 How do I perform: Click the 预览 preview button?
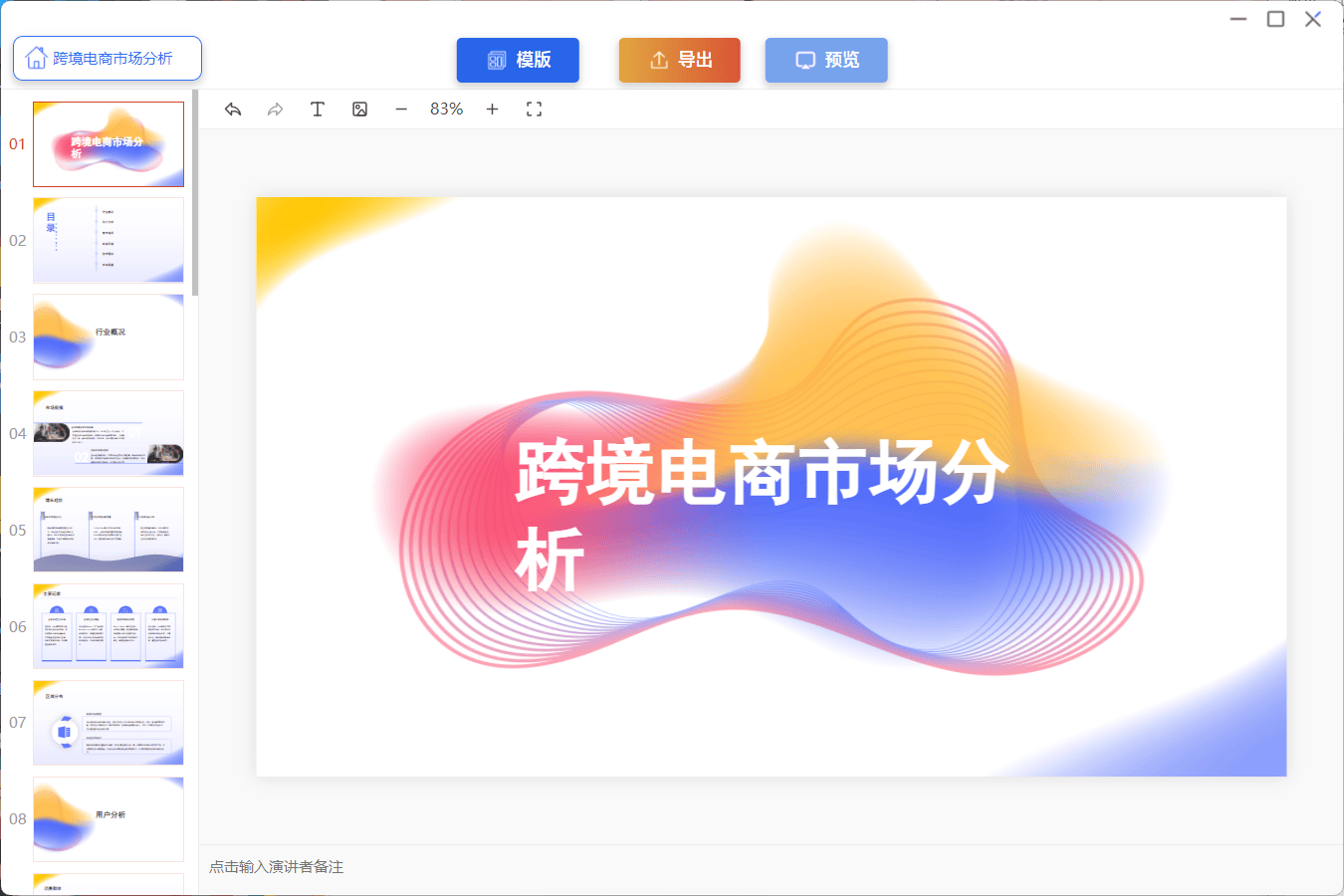[x=826, y=60]
